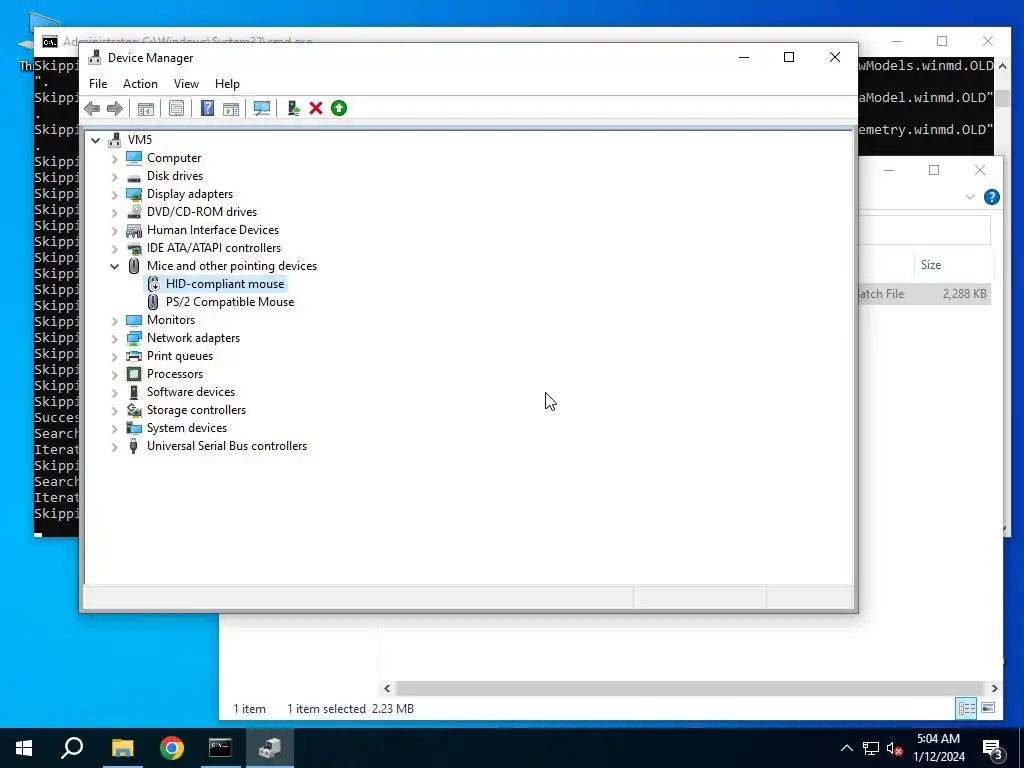Expand the Human Interface Devices category

point(114,231)
